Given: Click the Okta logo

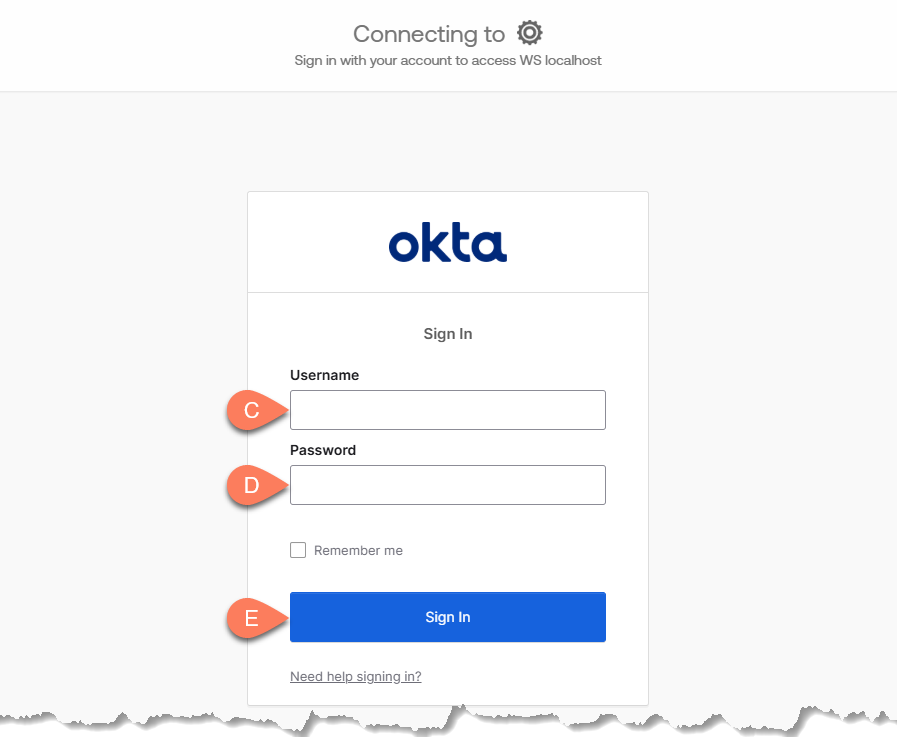Looking at the screenshot, I should point(447,243).
